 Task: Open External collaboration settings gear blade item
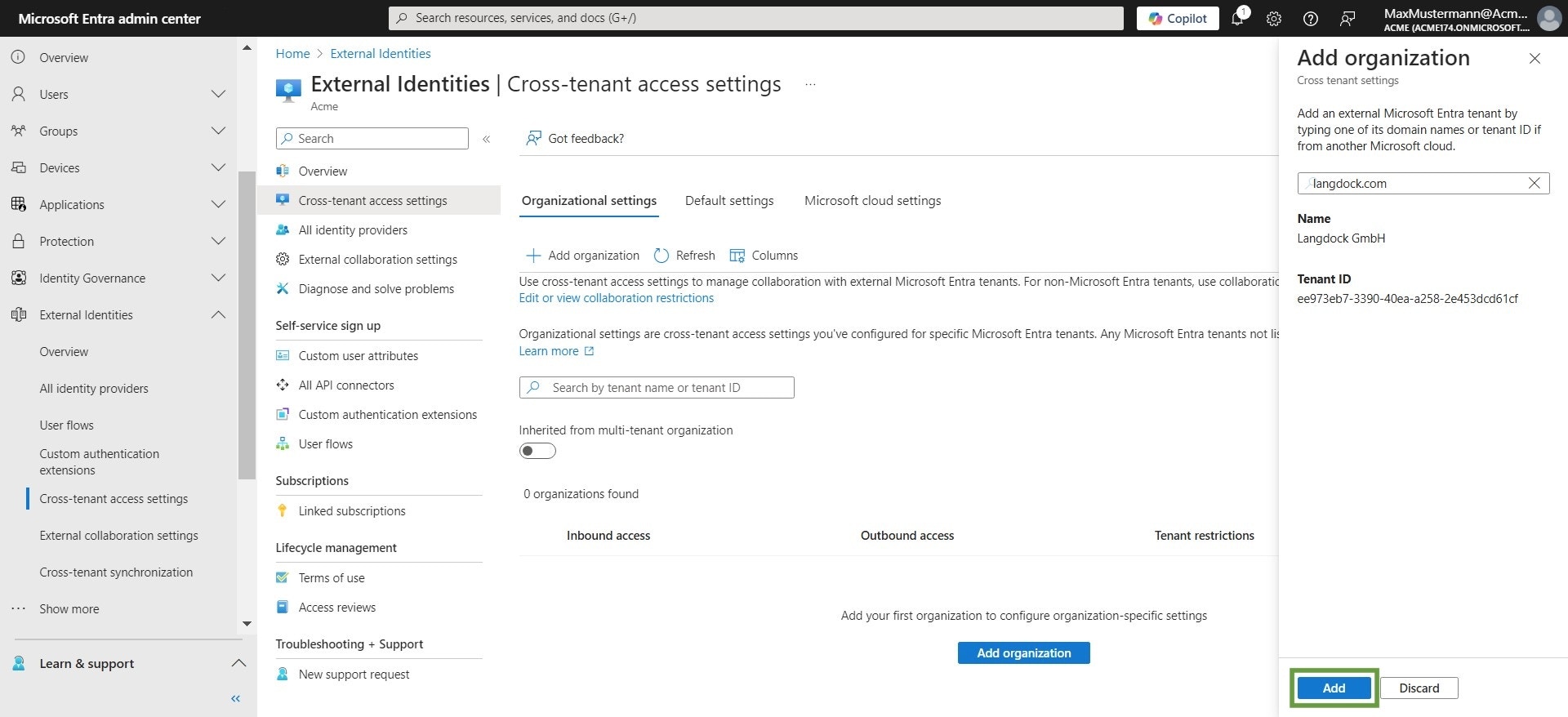[377, 259]
